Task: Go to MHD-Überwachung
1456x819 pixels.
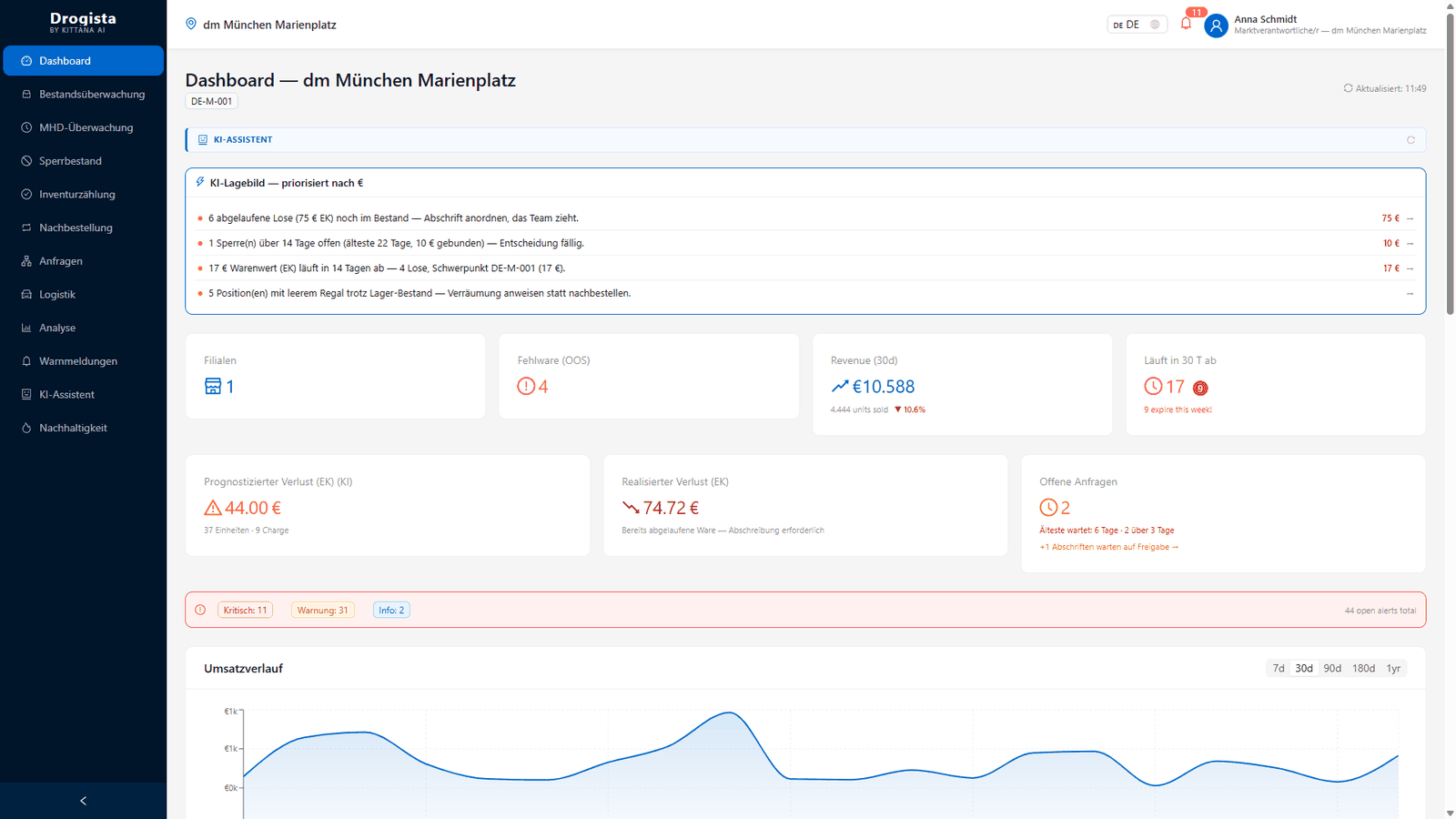Action: point(83,127)
